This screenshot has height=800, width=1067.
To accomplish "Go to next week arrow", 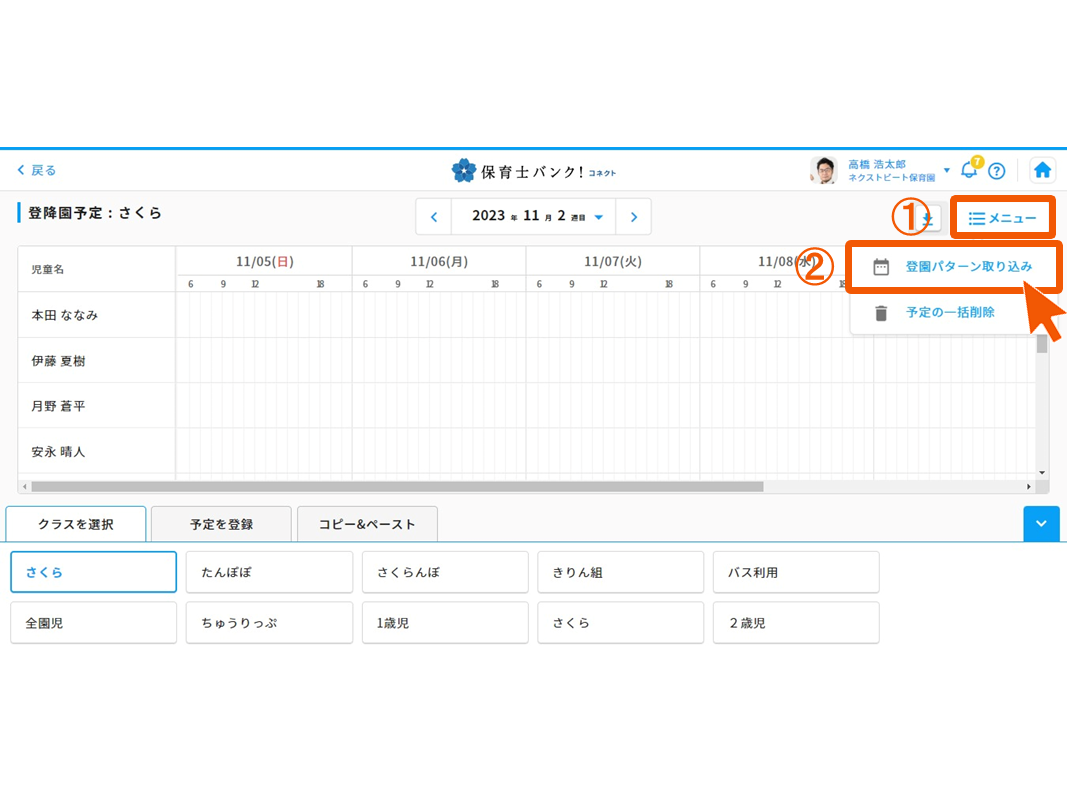I will pos(633,217).
